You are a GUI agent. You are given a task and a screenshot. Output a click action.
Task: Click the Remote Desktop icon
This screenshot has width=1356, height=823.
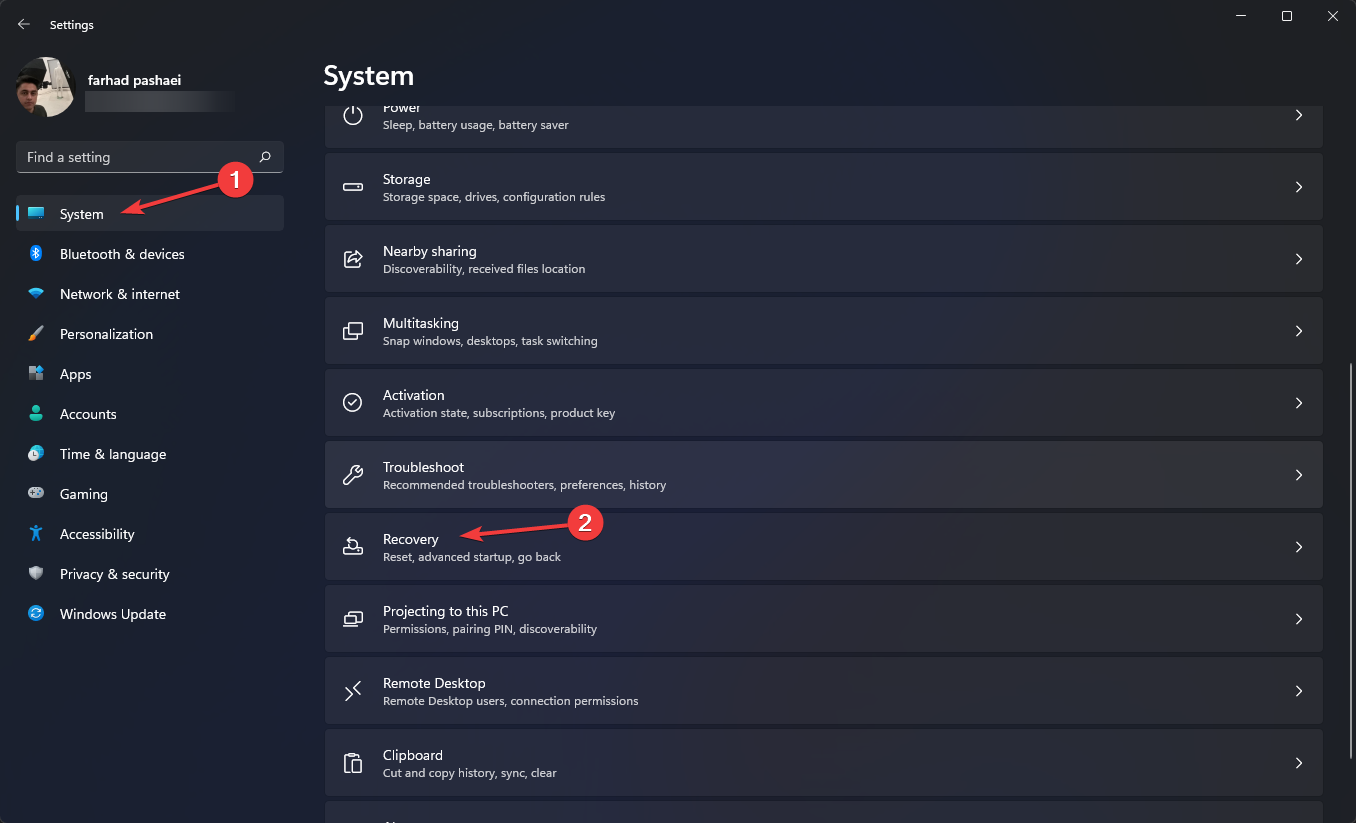(353, 691)
